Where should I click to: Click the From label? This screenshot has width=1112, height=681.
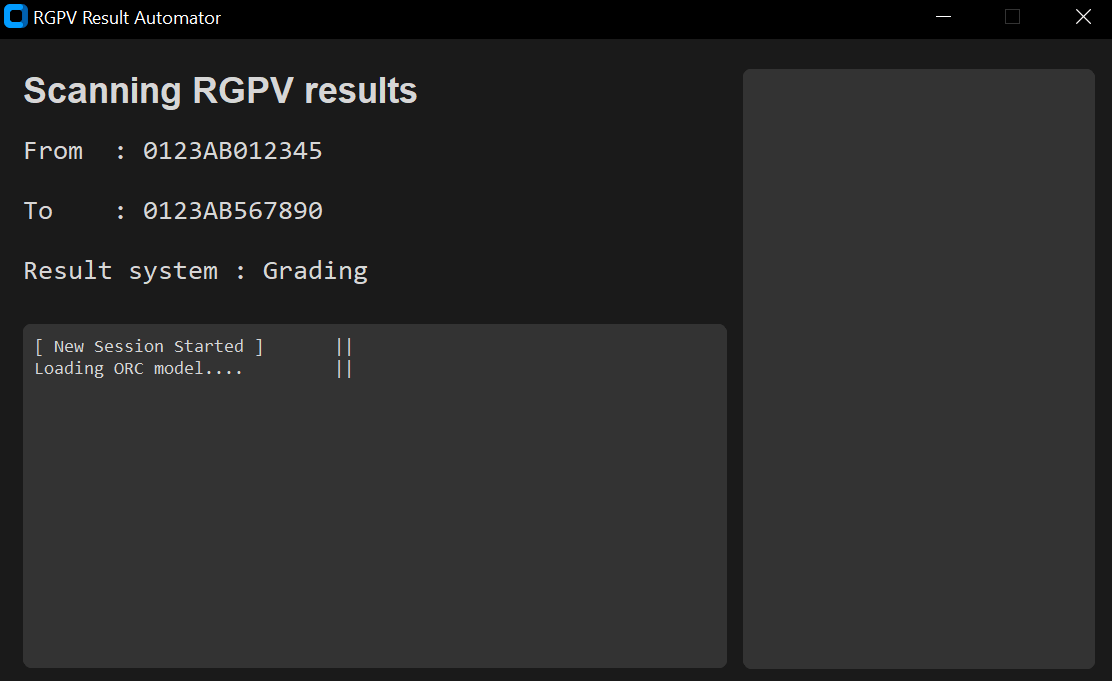(53, 151)
